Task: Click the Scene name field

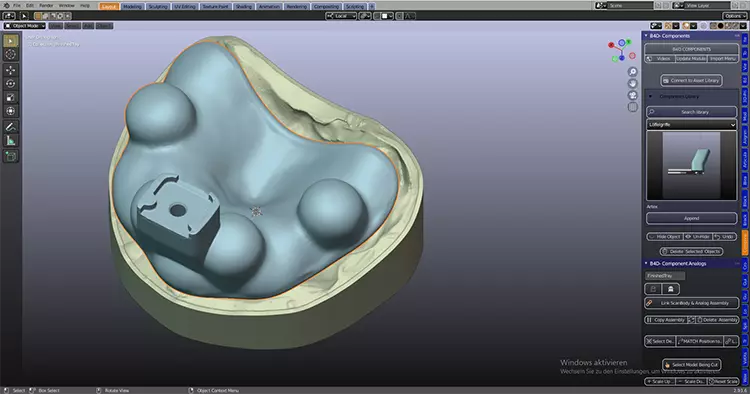Action: click(630, 5)
